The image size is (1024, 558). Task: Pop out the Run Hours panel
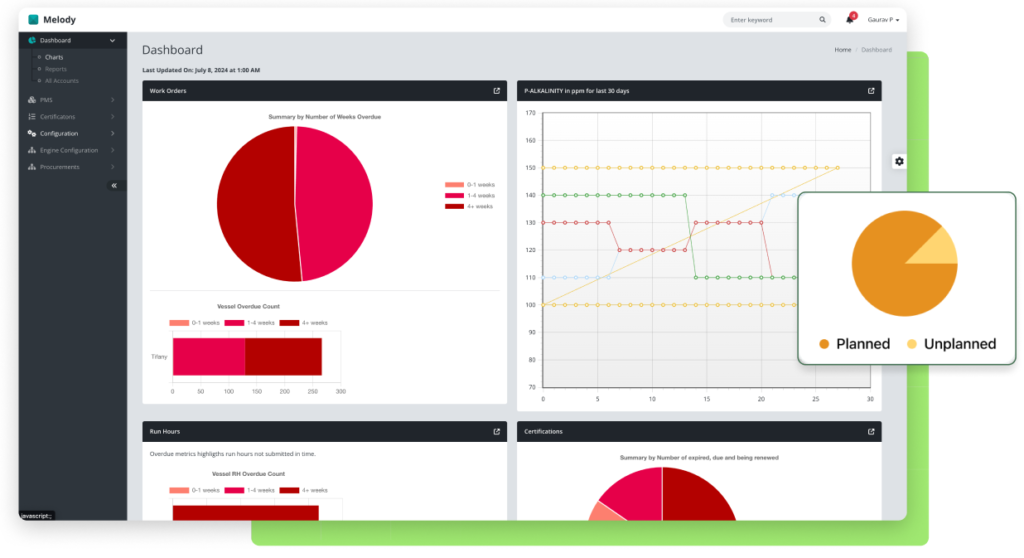(496, 431)
